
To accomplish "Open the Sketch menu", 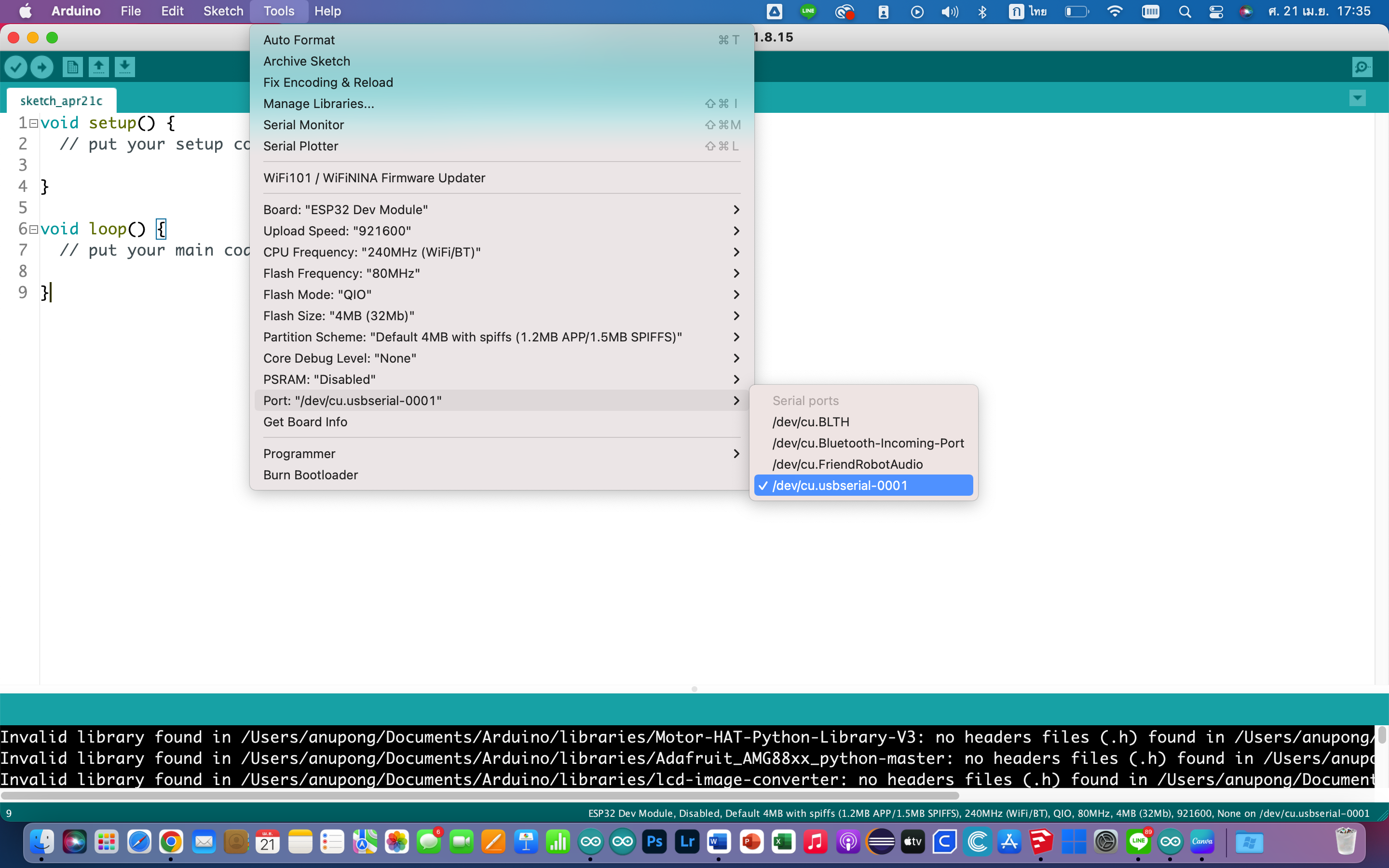I will [223, 11].
